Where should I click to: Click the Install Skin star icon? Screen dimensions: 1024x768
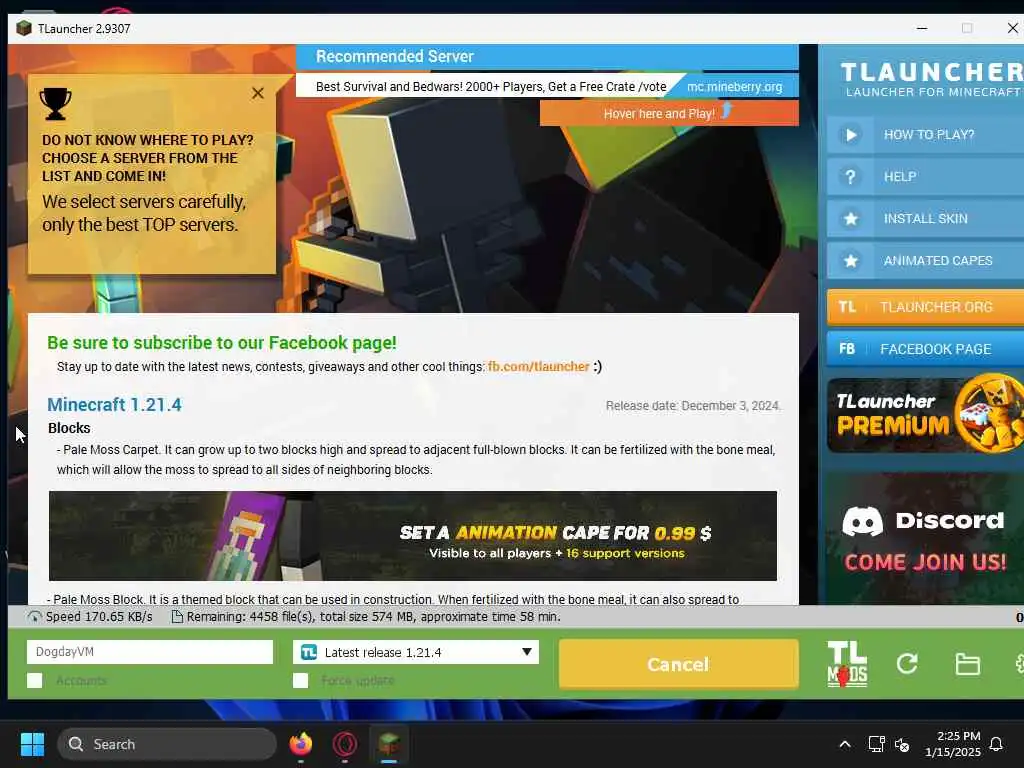[x=850, y=219]
